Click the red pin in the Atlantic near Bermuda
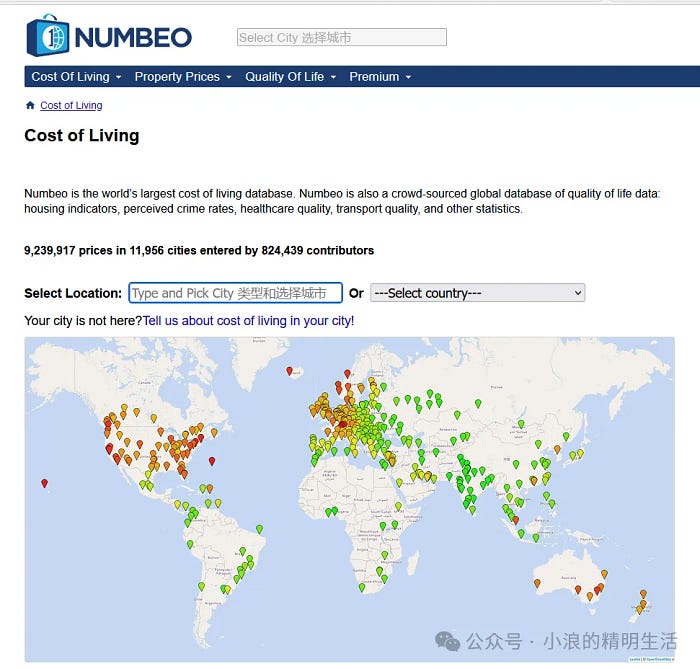This screenshot has width=700, height=669. pyautogui.click(x=212, y=461)
